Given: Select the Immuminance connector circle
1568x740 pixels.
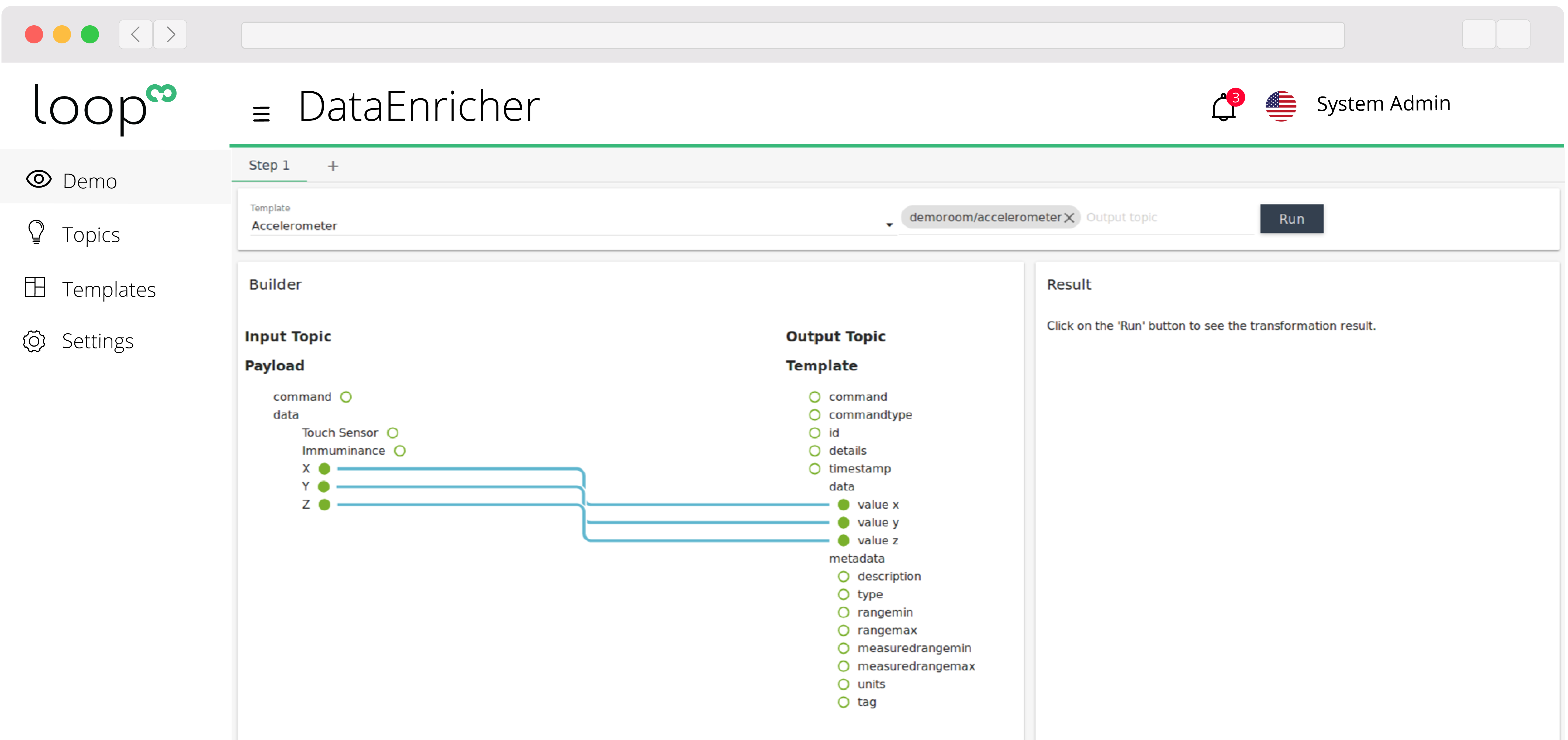Looking at the screenshot, I should click(400, 451).
